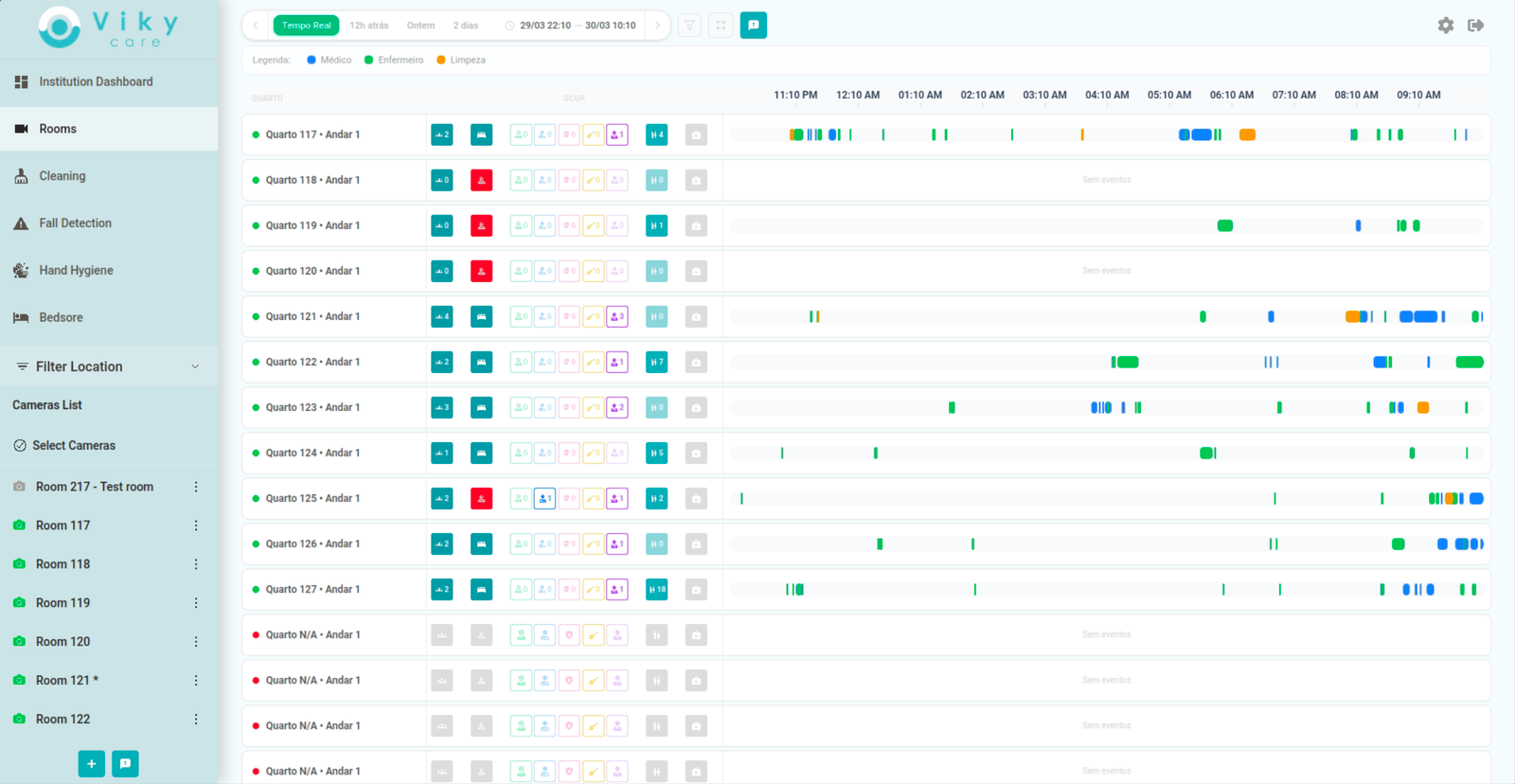
Task: Choose the 2 dias time range
Action: point(466,26)
